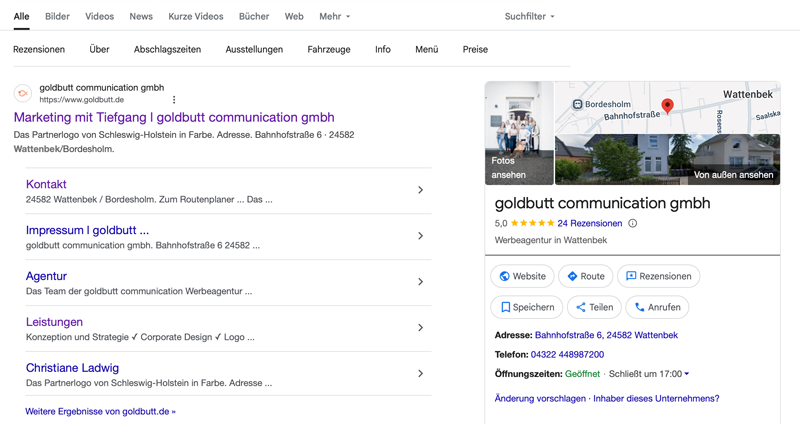This screenshot has width=800, height=424.
Task: Expand the Leistungen sitelink arrow
Action: 420,328
